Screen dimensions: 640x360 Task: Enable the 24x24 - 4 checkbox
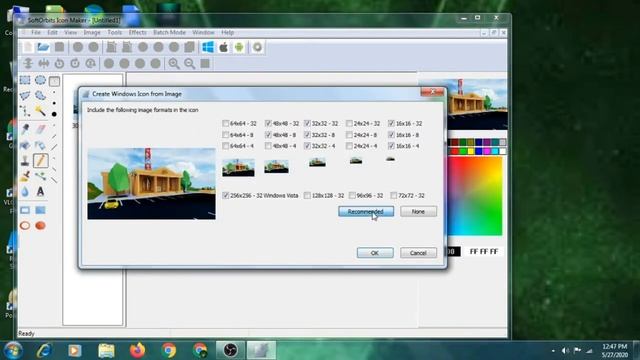pos(349,146)
